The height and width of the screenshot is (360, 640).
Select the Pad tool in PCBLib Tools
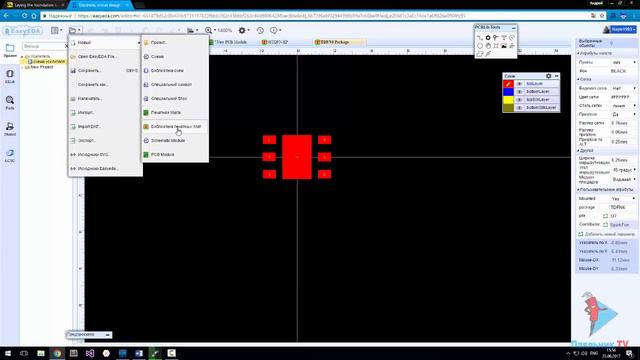488,38
